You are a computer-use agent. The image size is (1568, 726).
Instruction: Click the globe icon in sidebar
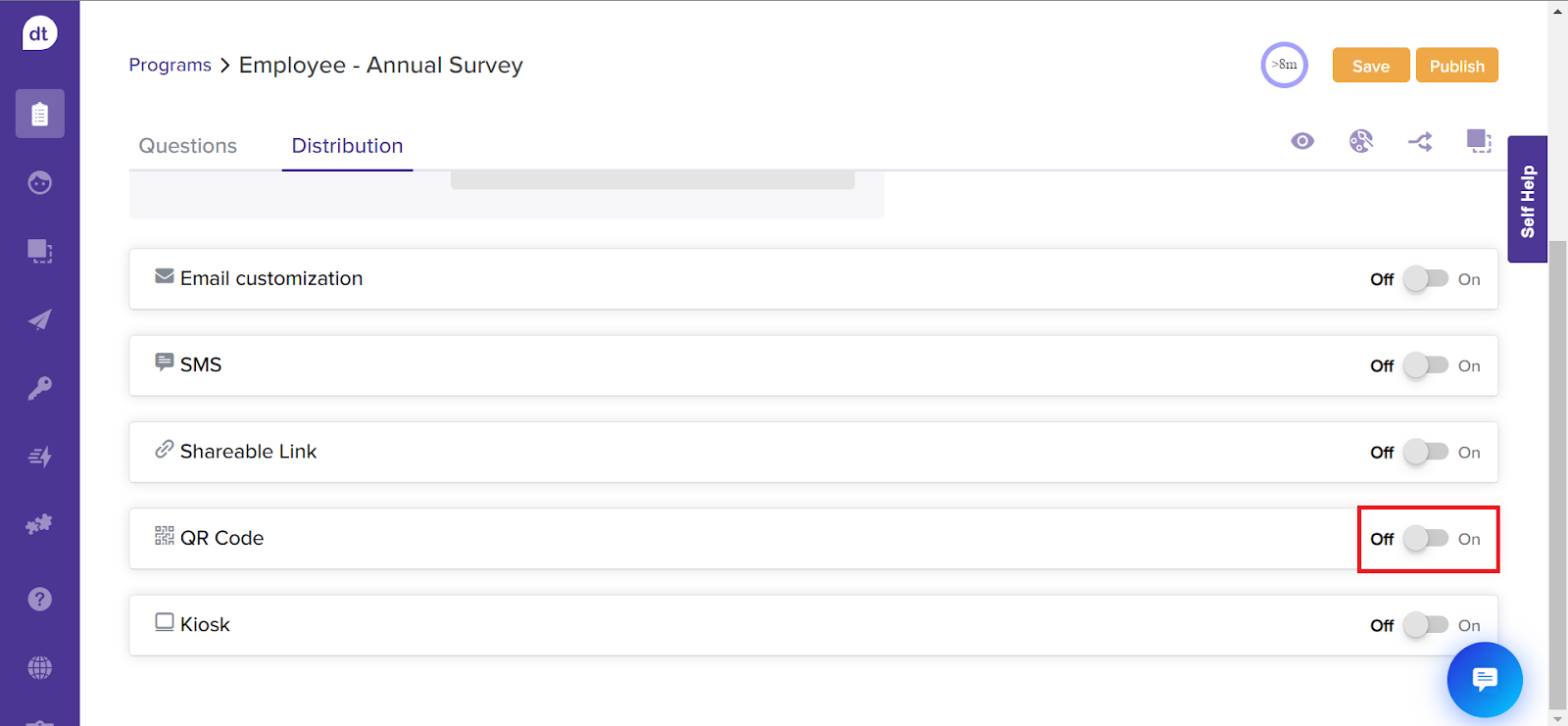coord(39,668)
